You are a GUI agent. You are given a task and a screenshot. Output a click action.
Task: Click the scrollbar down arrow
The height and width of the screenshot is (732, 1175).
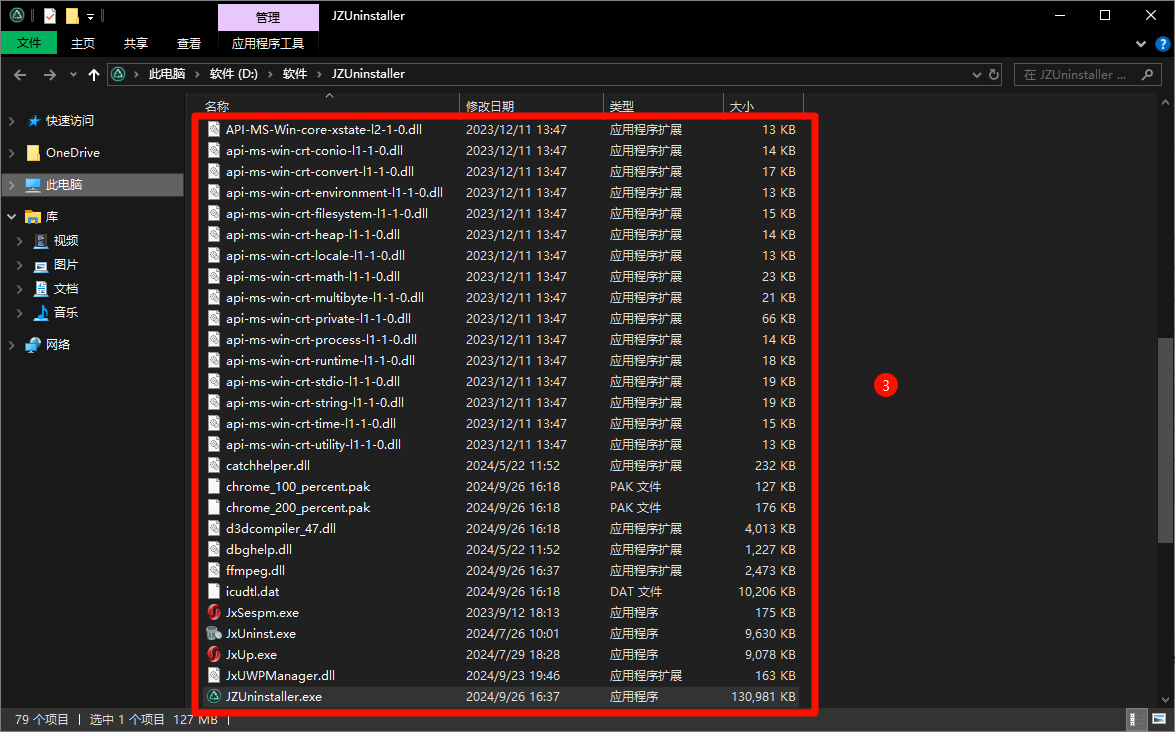pos(1165,698)
